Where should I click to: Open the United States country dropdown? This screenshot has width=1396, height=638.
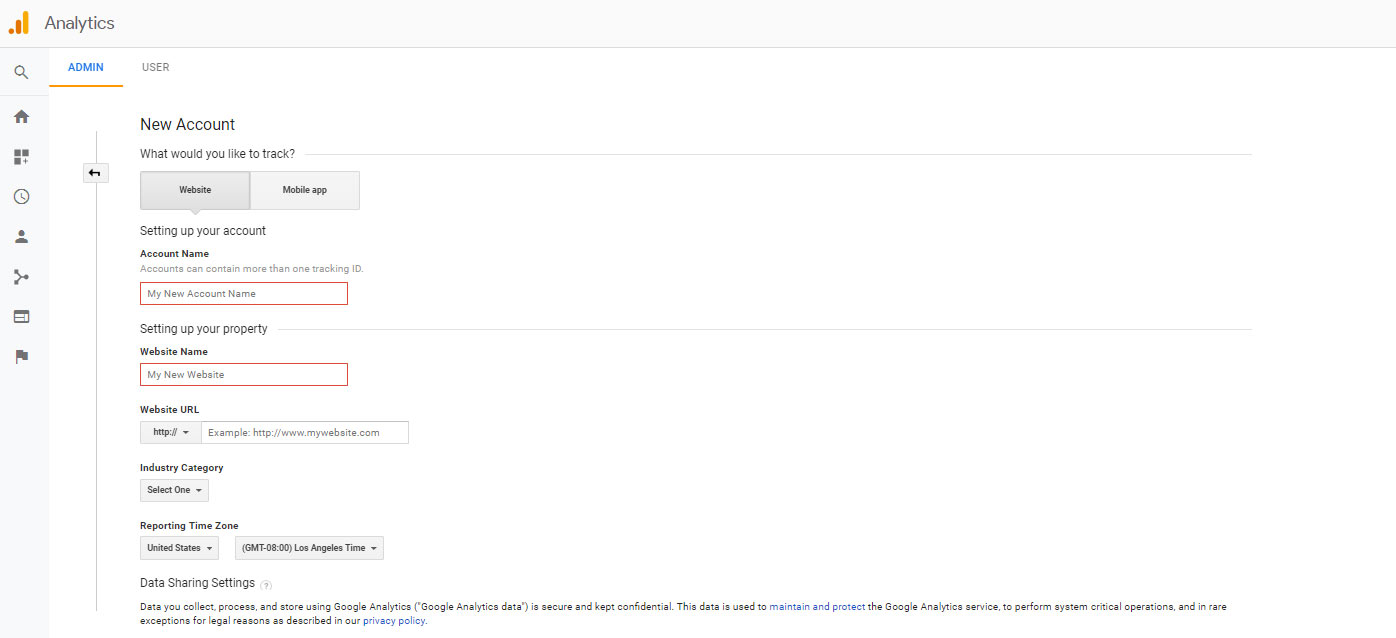[x=179, y=548]
